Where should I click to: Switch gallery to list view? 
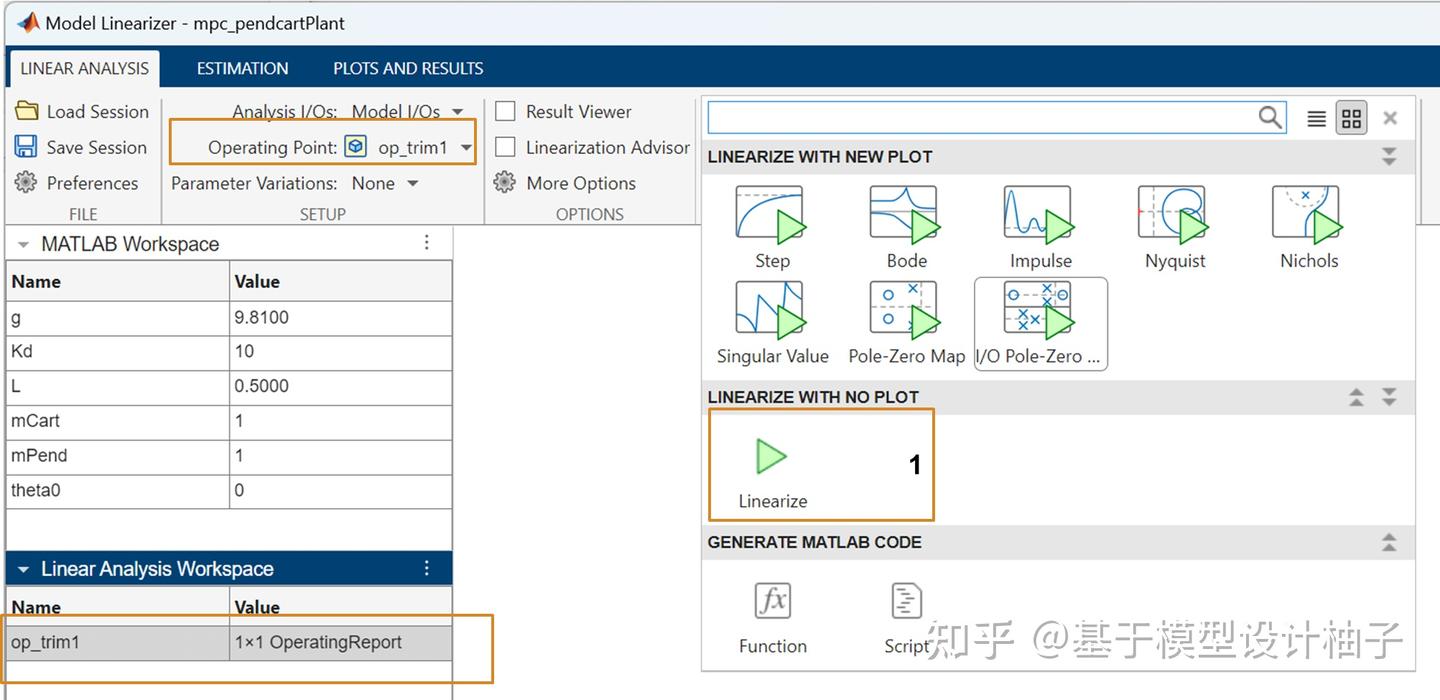(1316, 117)
